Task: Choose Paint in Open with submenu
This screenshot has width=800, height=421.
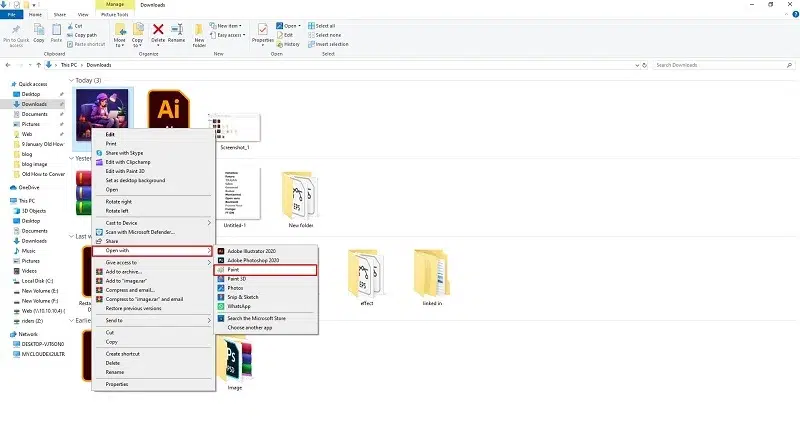Action: click(x=266, y=269)
